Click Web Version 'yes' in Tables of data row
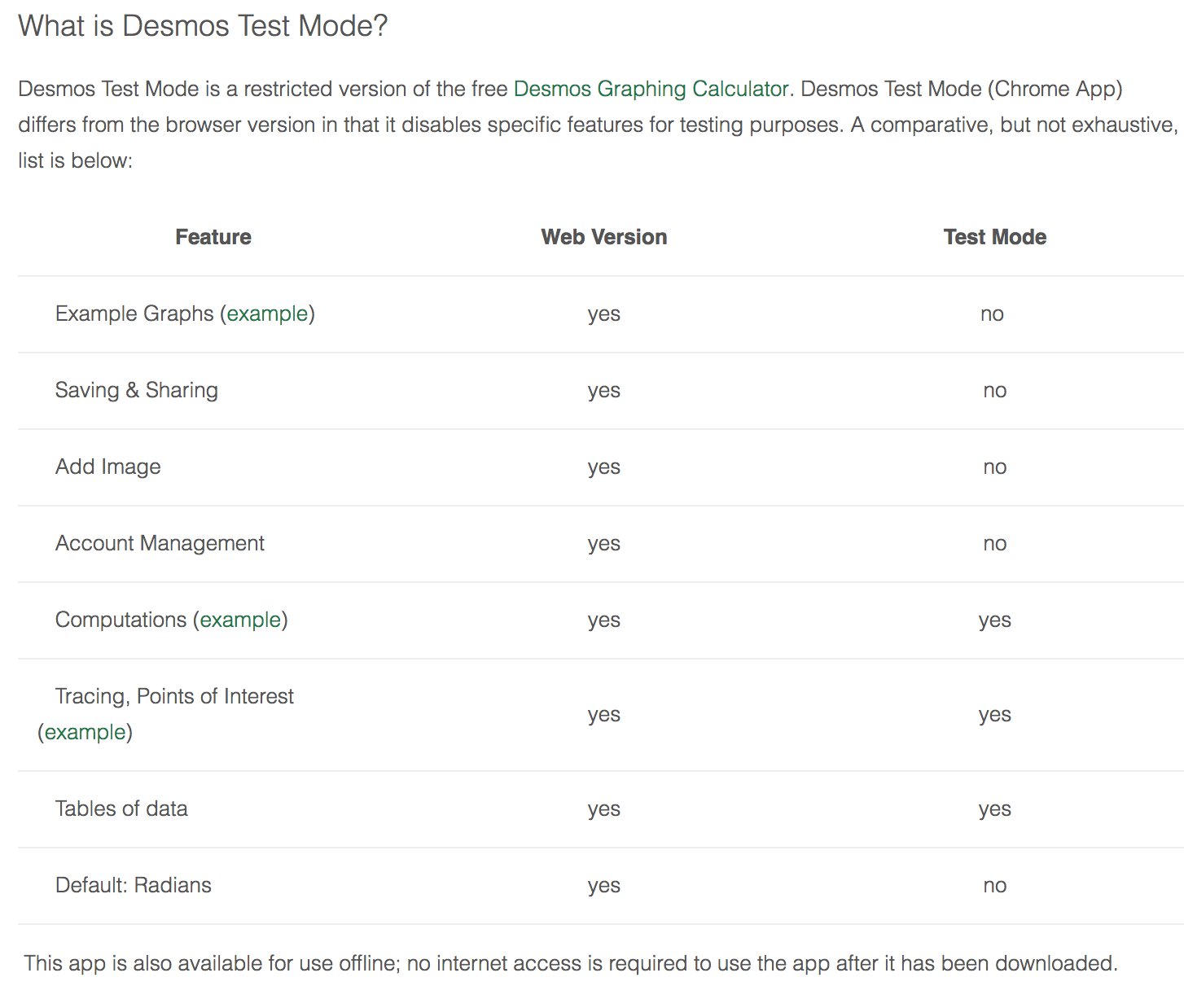The image size is (1184, 1008). [x=604, y=809]
